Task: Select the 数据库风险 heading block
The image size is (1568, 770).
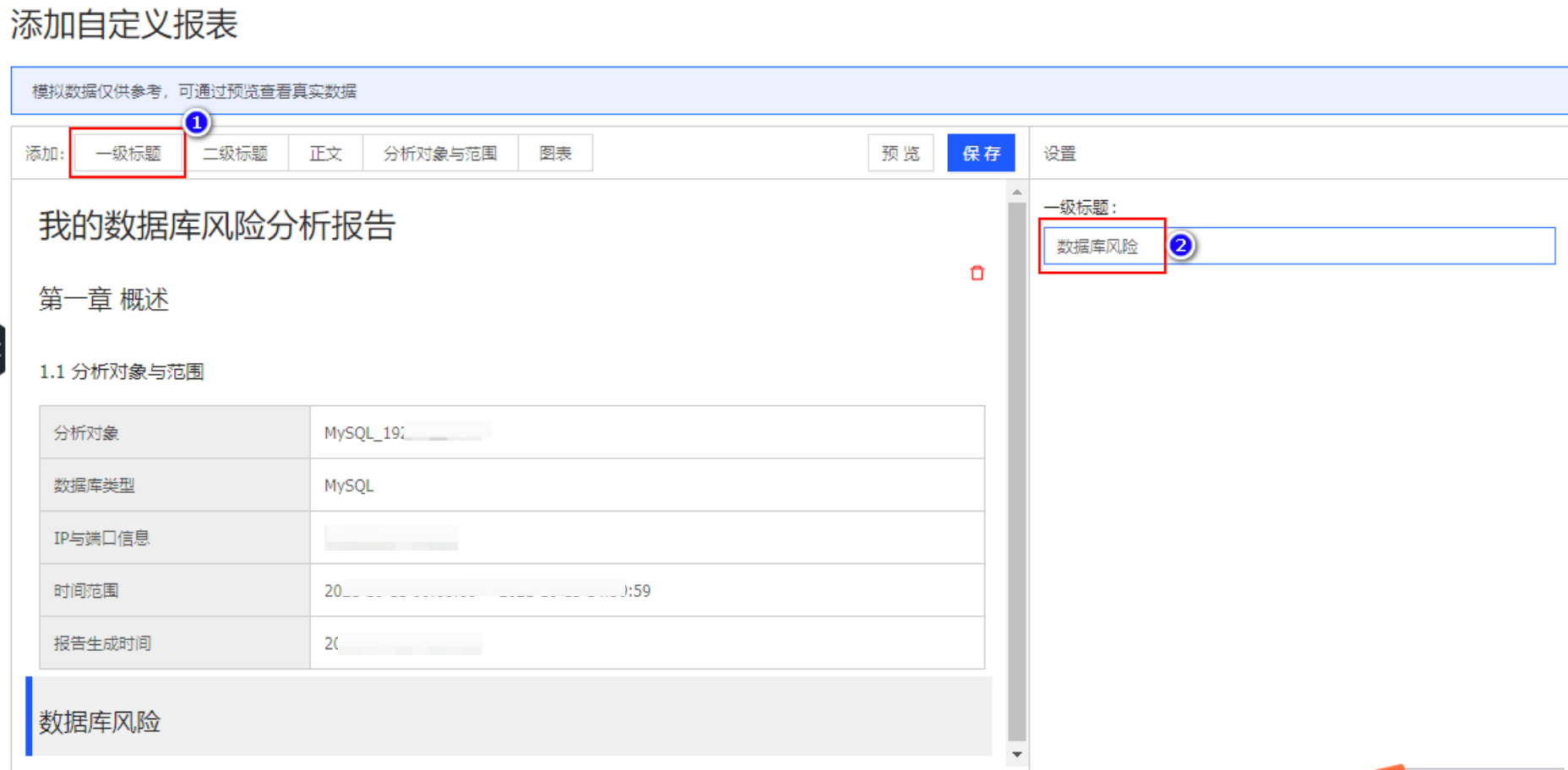Action: (510, 716)
